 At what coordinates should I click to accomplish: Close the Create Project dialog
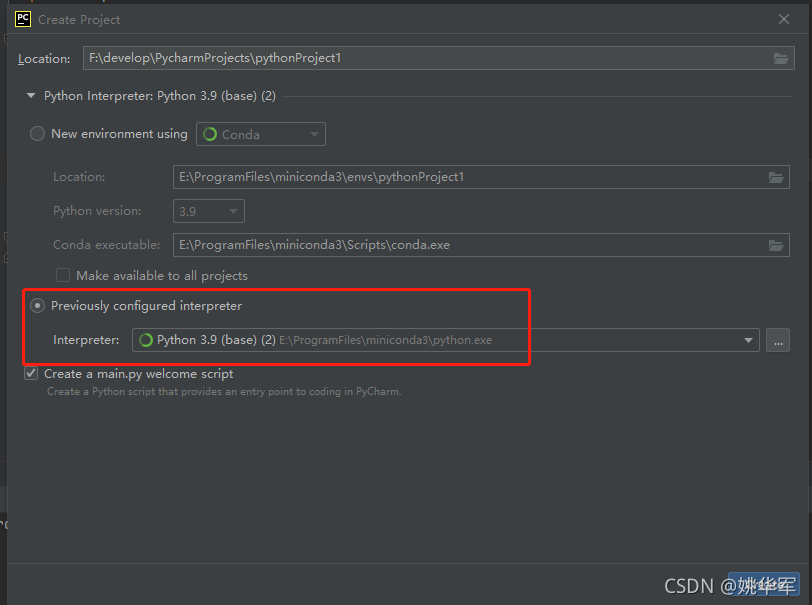click(x=784, y=19)
